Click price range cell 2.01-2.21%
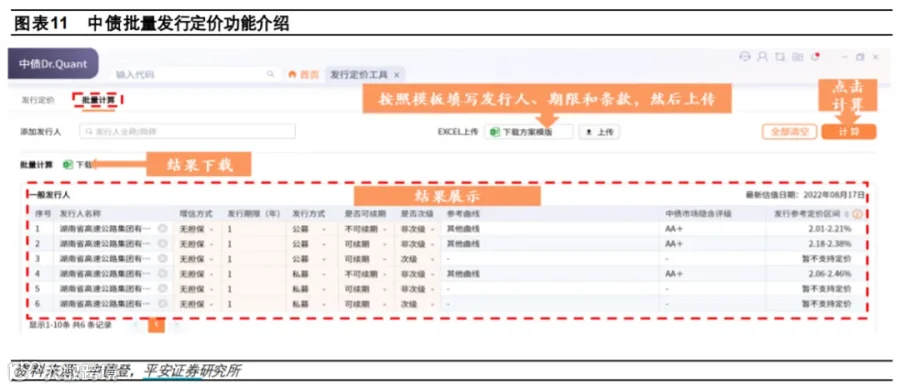Viewport: 900px width, 389px height. coord(831,229)
